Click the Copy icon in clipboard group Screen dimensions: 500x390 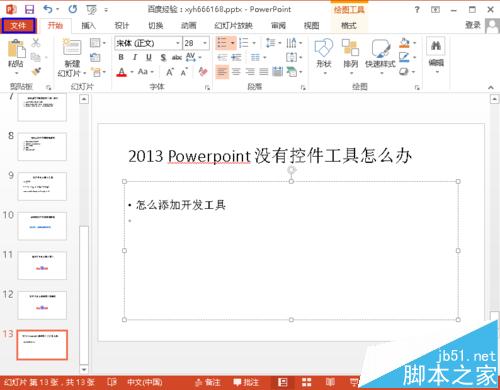pyautogui.click(x=35, y=57)
